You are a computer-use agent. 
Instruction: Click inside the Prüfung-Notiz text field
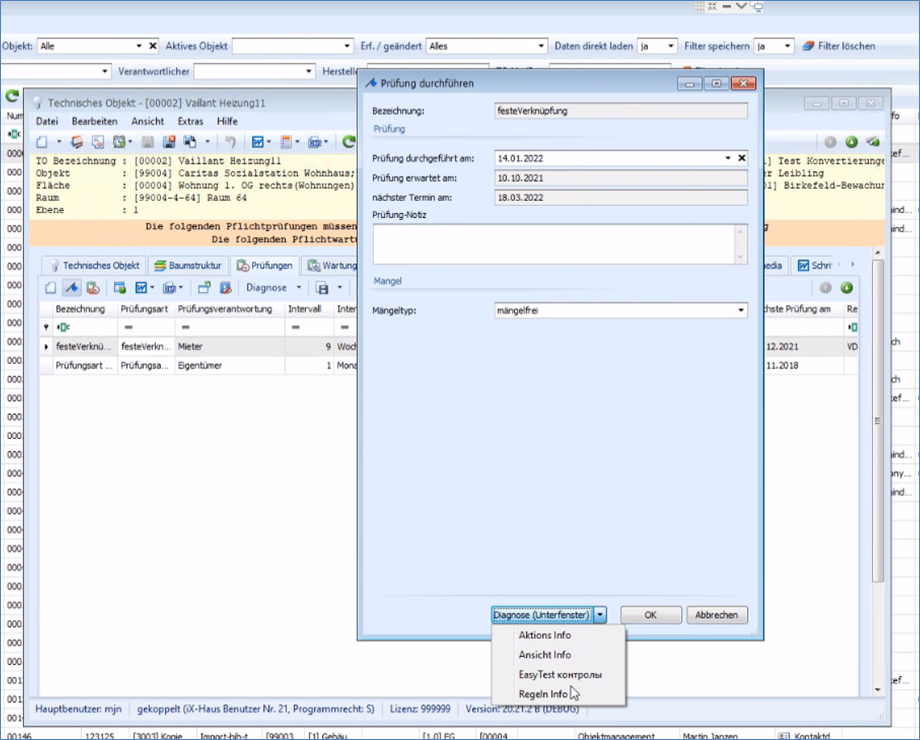tap(555, 244)
